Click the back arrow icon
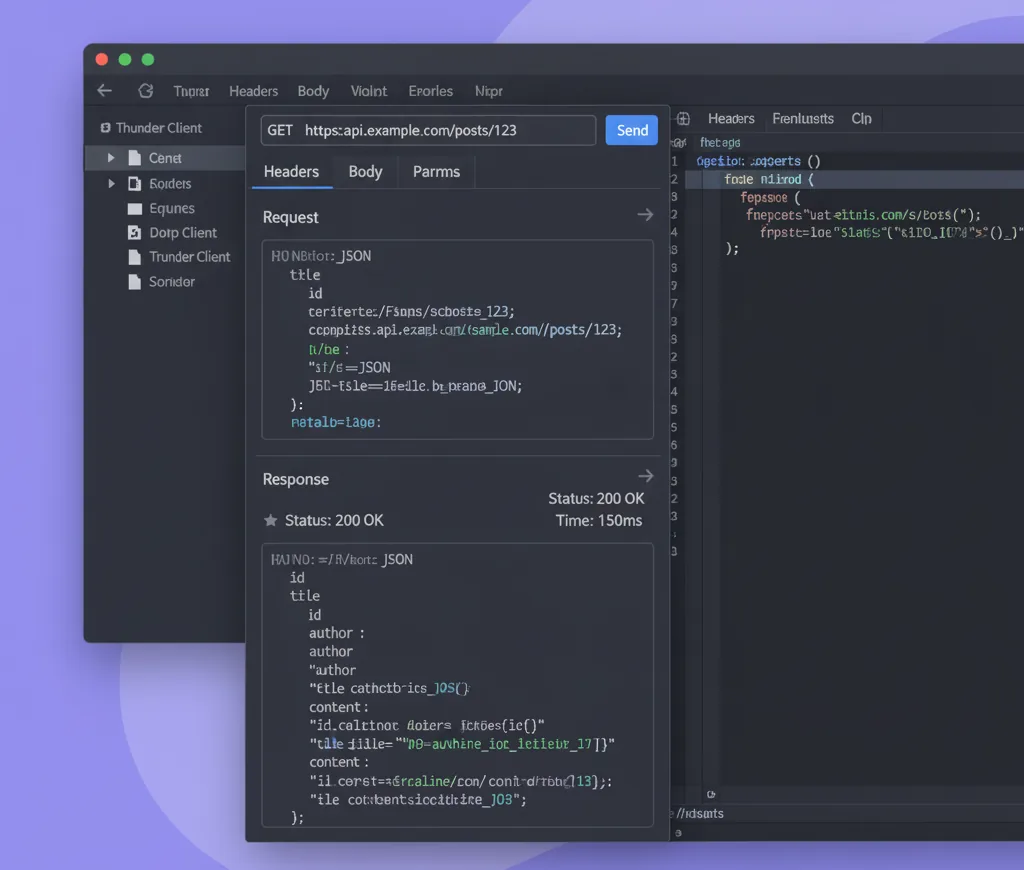The image size is (1024, 870). tap(104, 91)
